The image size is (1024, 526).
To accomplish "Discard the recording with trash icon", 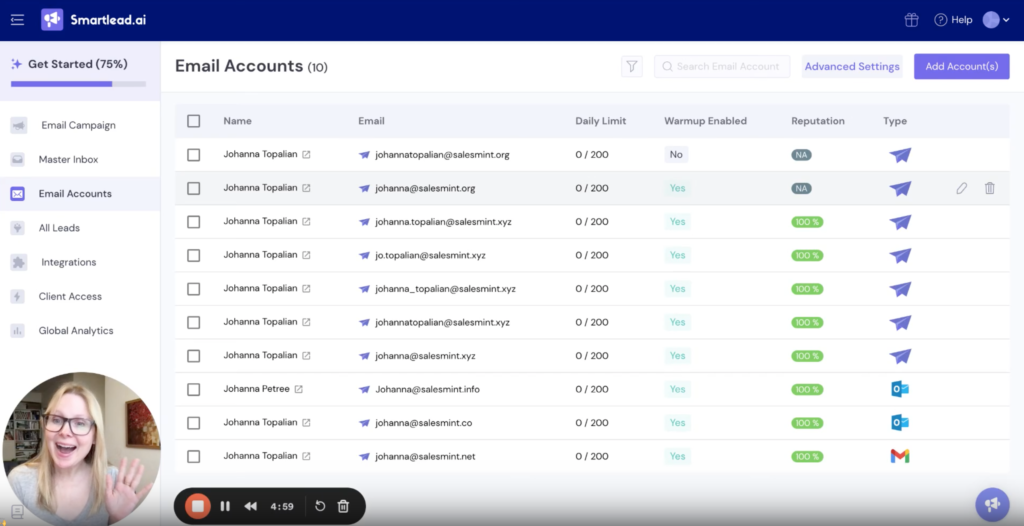I will (344, 506).
